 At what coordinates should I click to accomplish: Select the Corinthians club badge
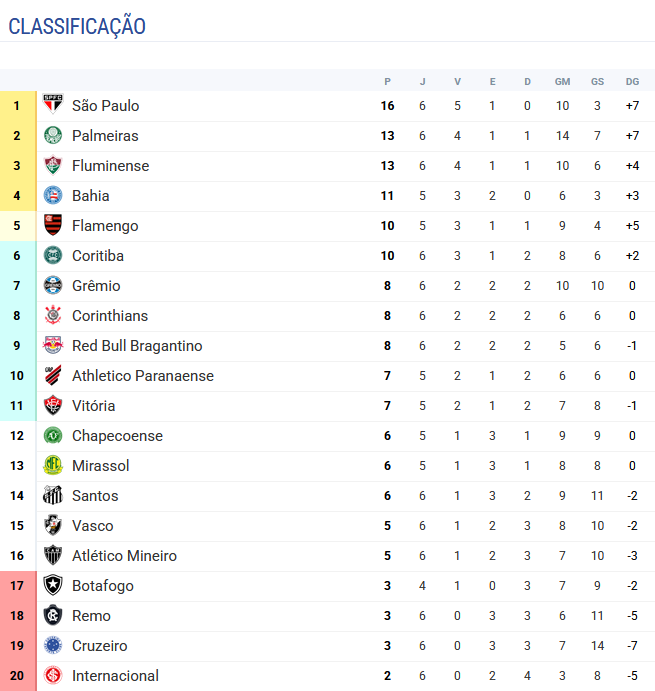click(x=53, y=316)
